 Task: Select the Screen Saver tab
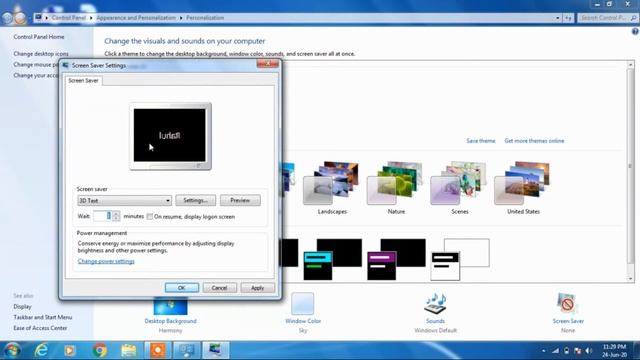pos(83,81)
